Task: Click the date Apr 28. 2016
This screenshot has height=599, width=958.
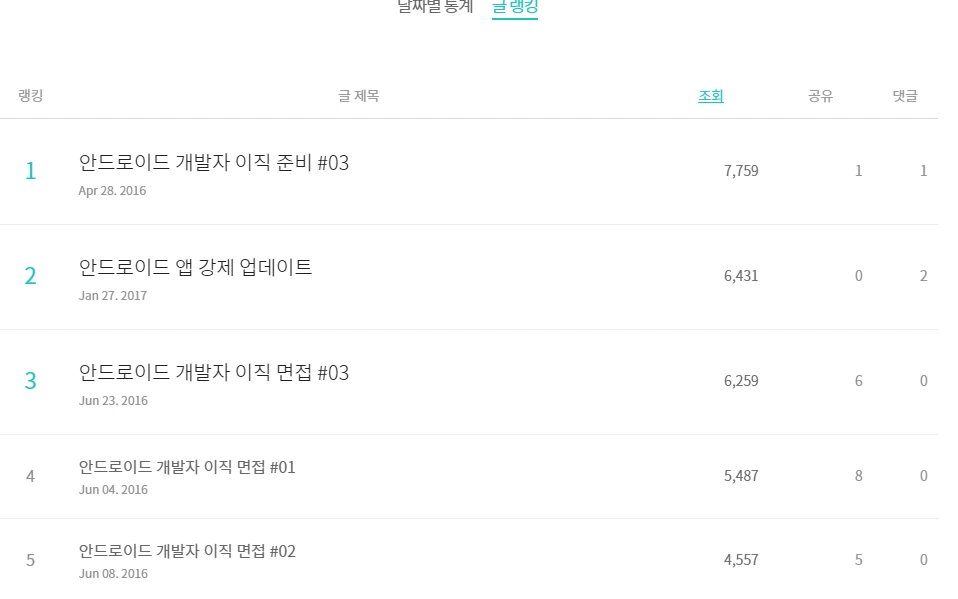Action: (112, 190)
